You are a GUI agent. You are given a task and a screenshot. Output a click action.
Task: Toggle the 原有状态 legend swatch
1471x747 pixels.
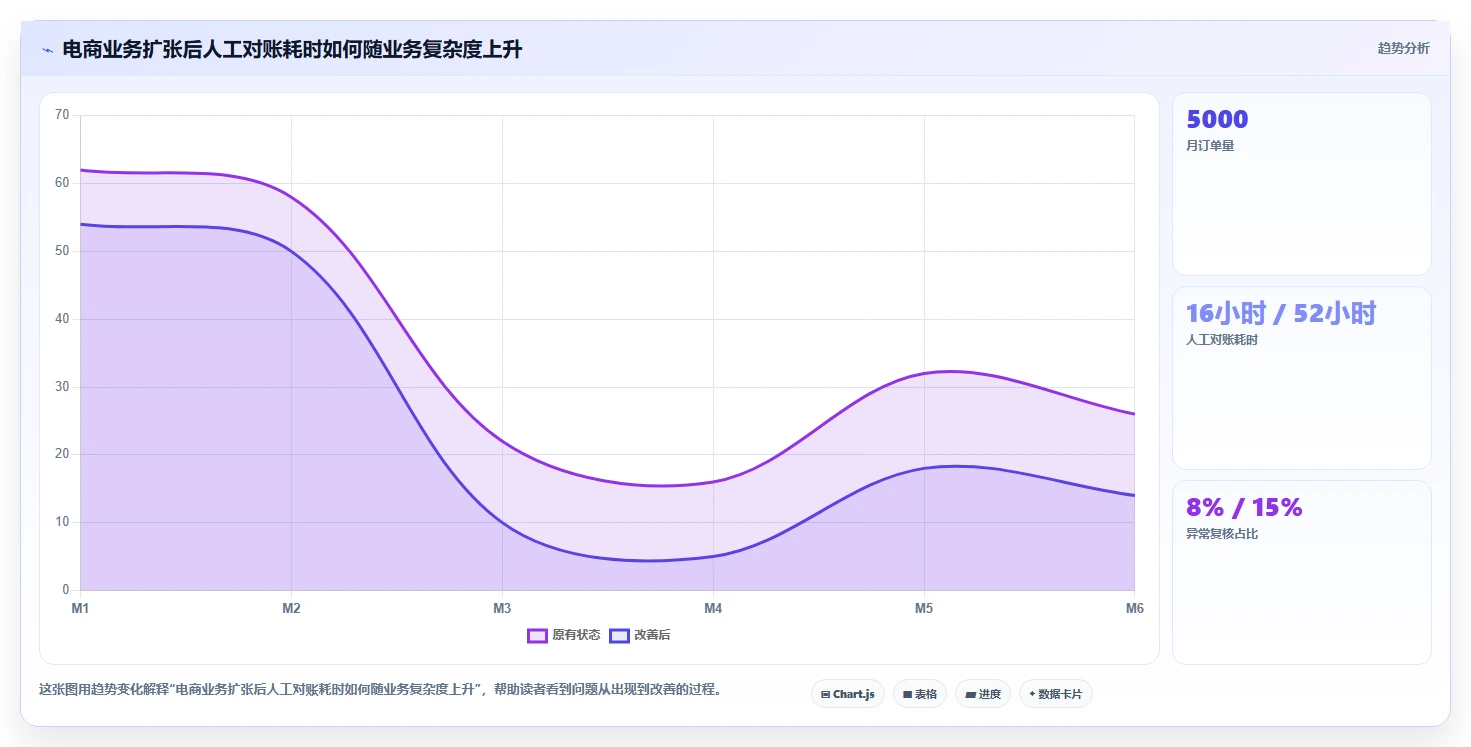click(537, 636)
